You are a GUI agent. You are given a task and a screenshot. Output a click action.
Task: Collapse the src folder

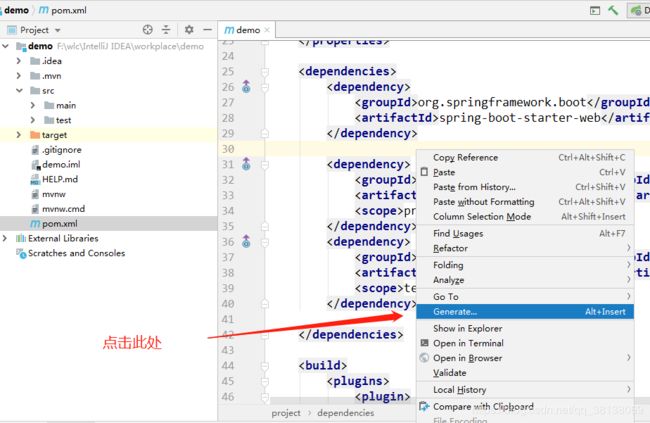[x=19, y=90]
